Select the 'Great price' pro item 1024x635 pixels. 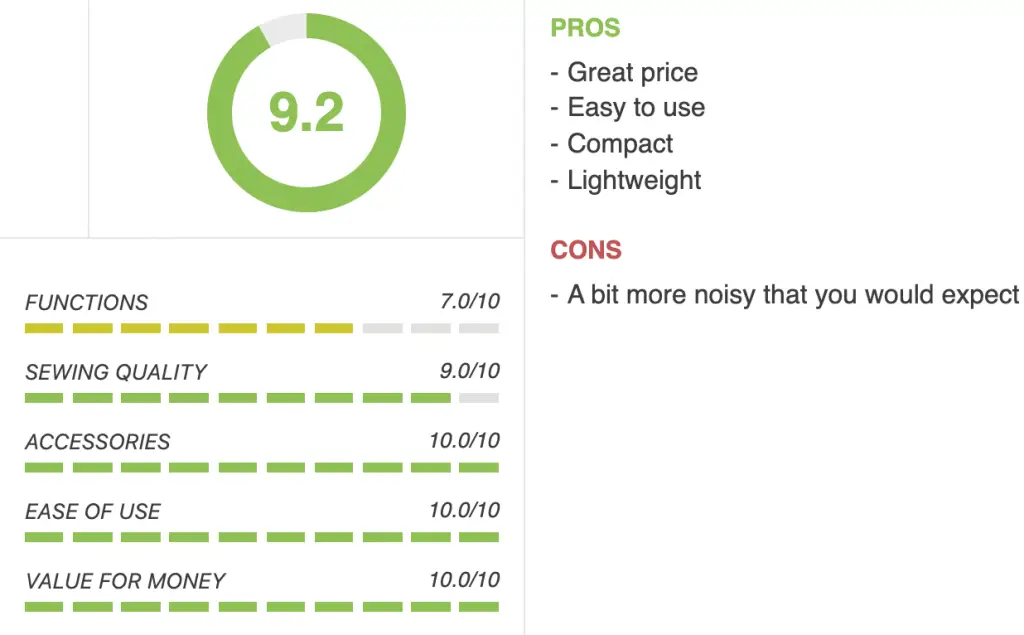(x=625, y=72)
